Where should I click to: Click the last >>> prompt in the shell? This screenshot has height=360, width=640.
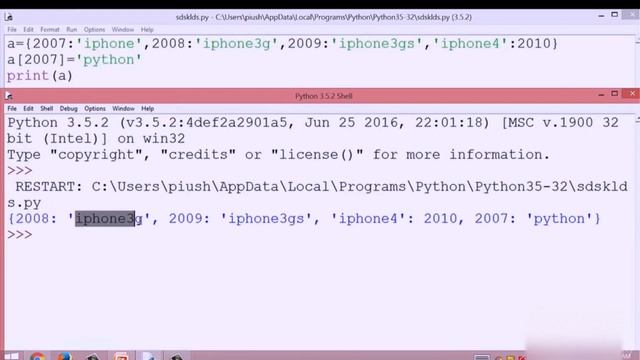pyautogui.click(x=20, y=235)
